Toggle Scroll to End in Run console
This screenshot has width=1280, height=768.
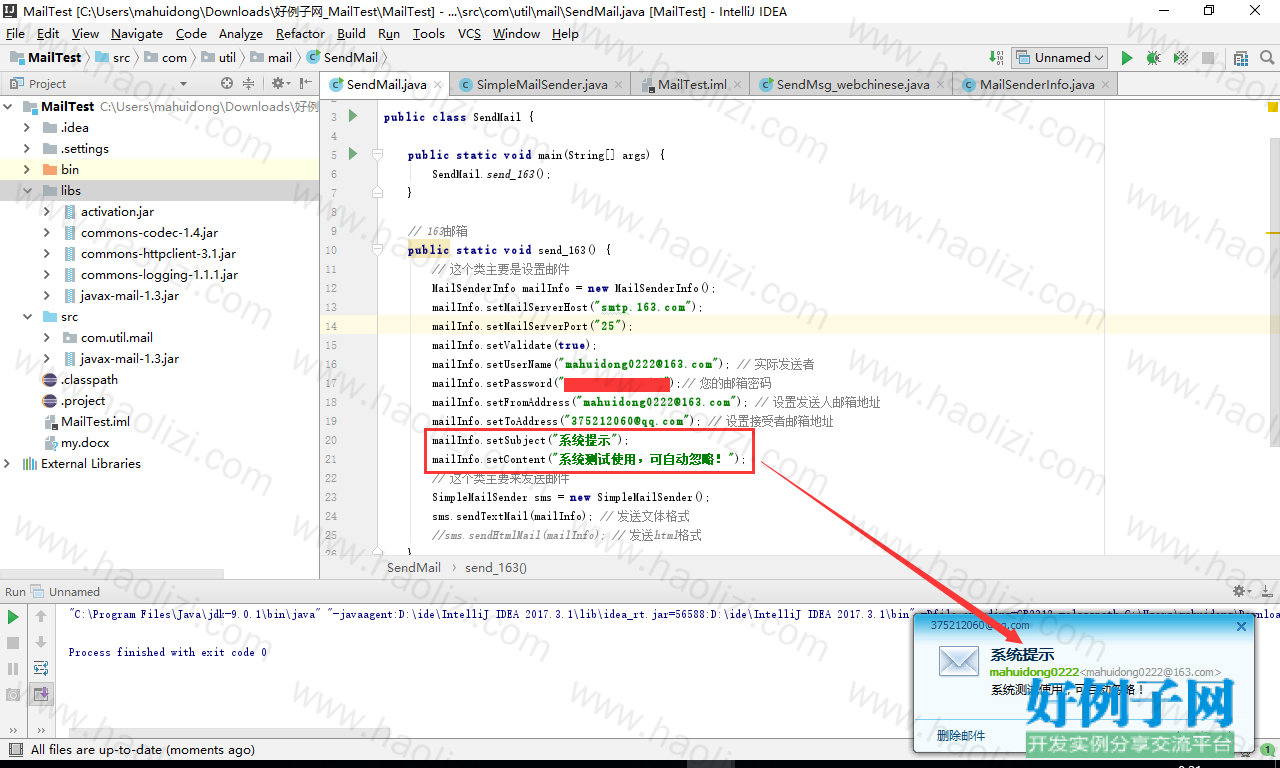click(x=41, y=694)
